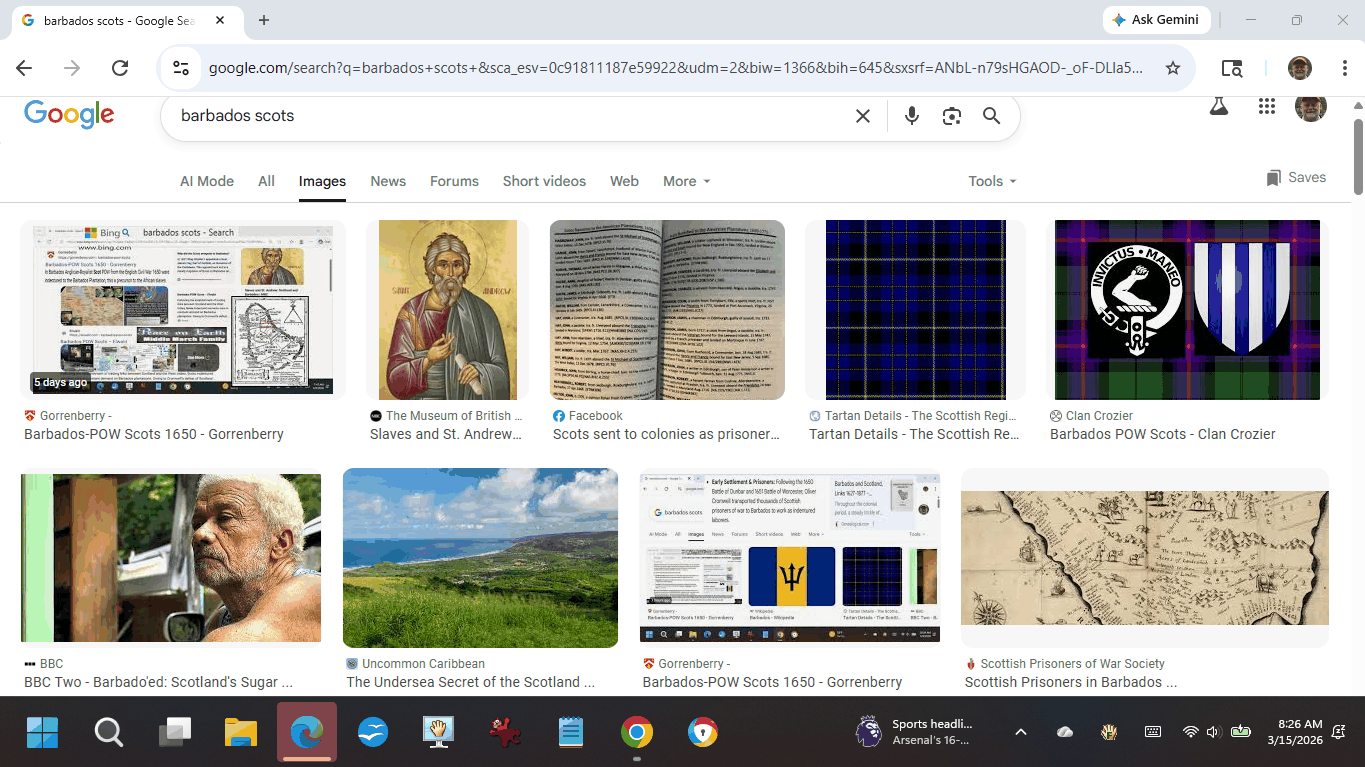Viewport: 1365px width, 767px height.
Task: Switch to the News tab
Action: click(388, 181)
